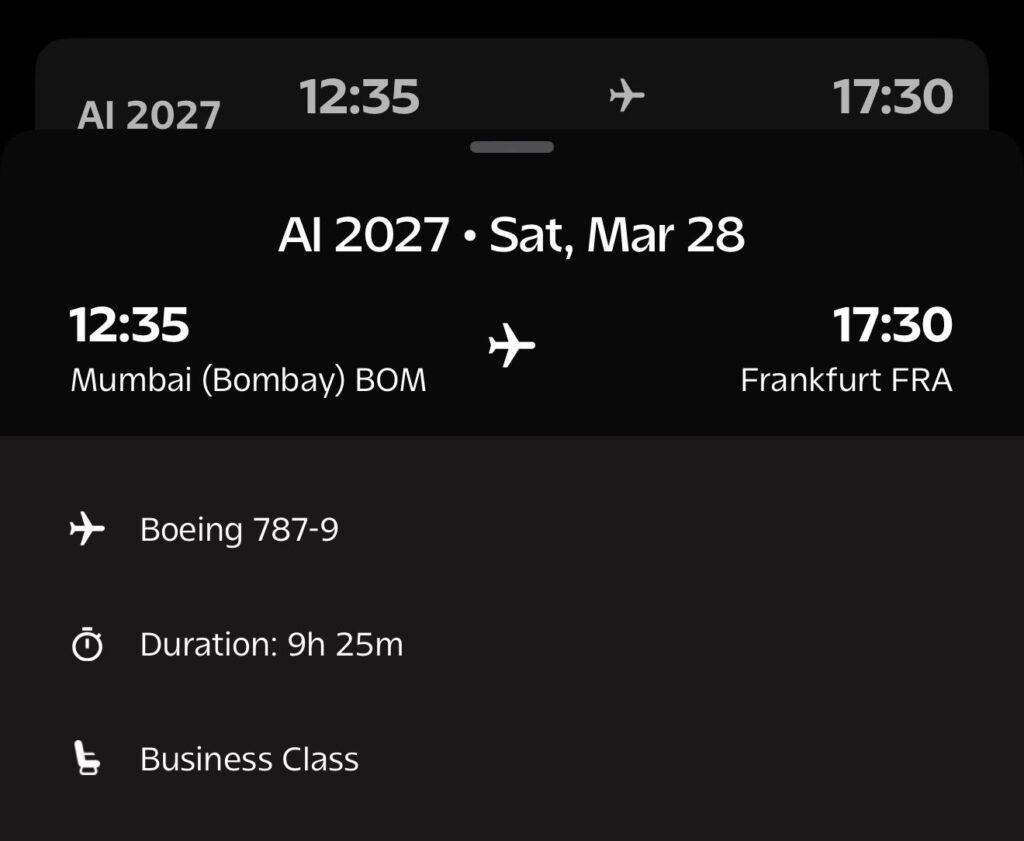Tap Frankfurt FRA arrival airport

pos(848,380)
